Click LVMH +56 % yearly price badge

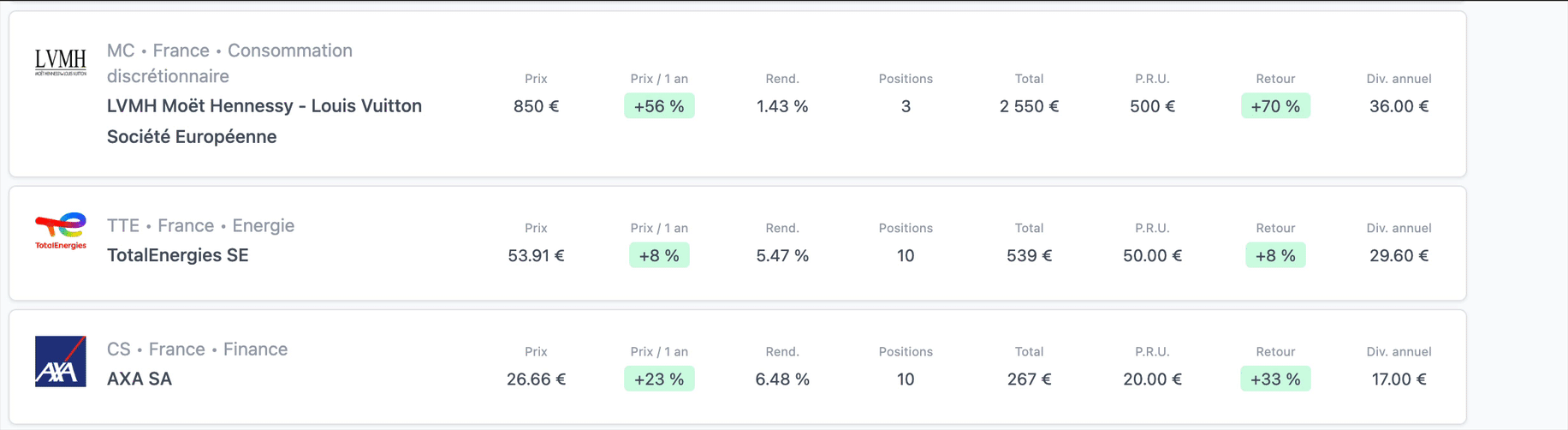pos(659,106)
